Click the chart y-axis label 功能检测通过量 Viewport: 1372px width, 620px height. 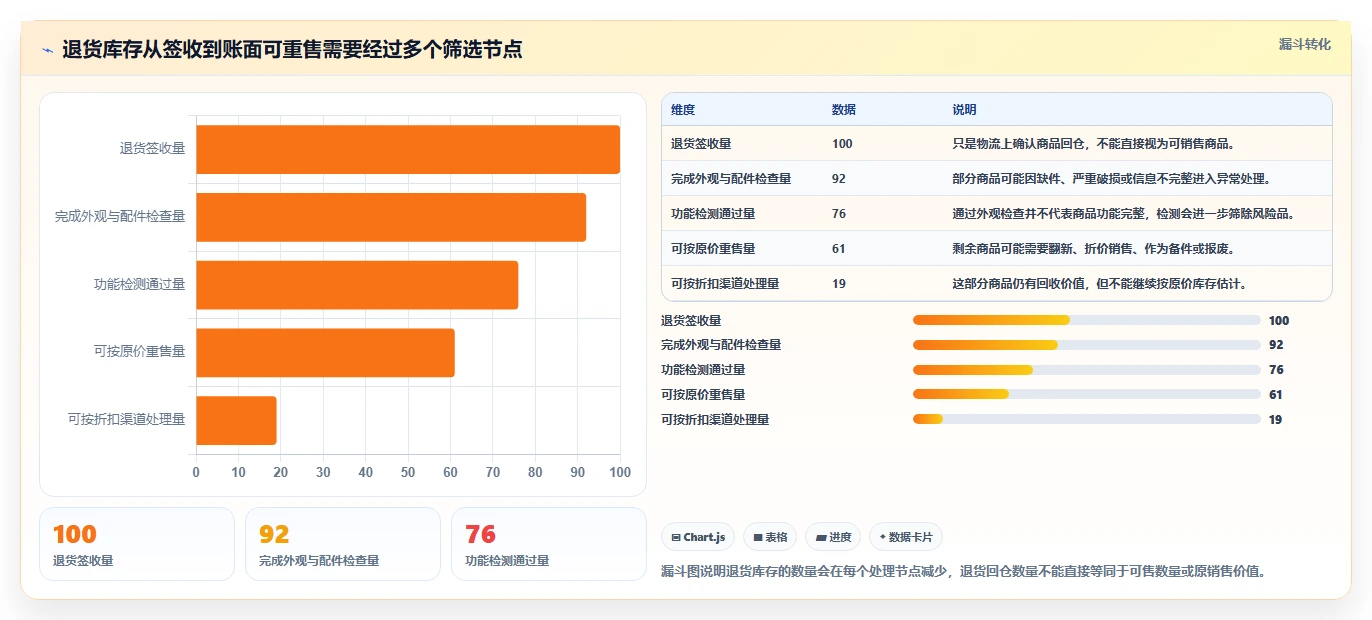click(x=139, y=285)
